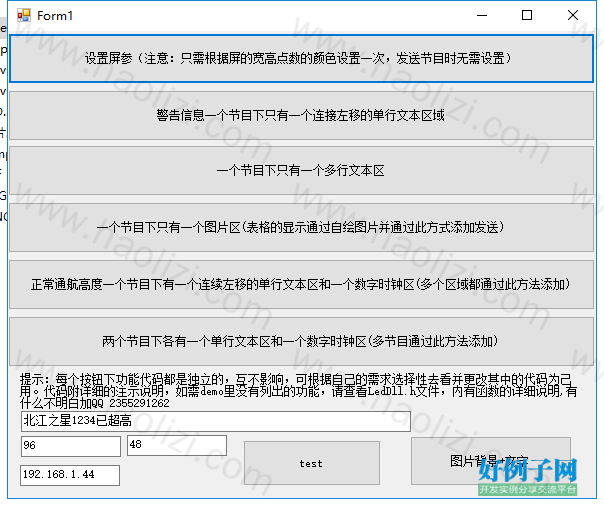Click the 两个节目下各有一个单行文本区 button
Screen dimensions: 604x506
pos(301,341)
